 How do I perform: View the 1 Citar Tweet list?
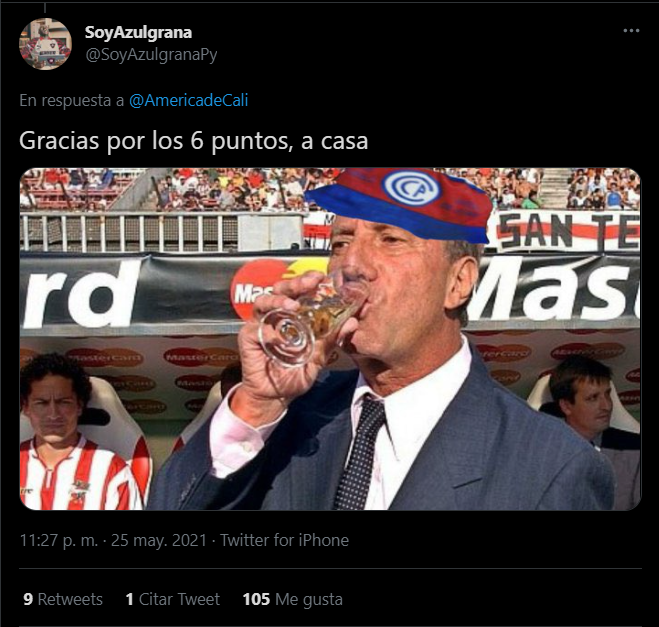tap(172, 599)
